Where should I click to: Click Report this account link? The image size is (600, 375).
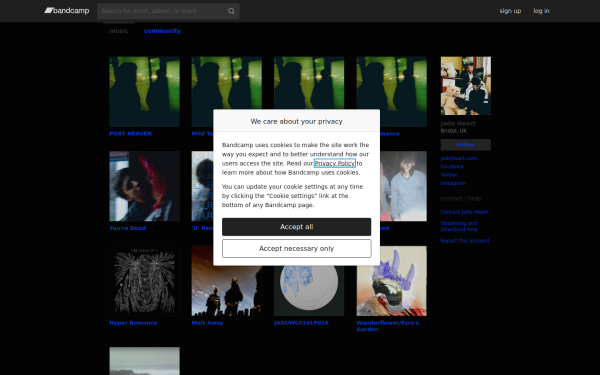[465, 241]
